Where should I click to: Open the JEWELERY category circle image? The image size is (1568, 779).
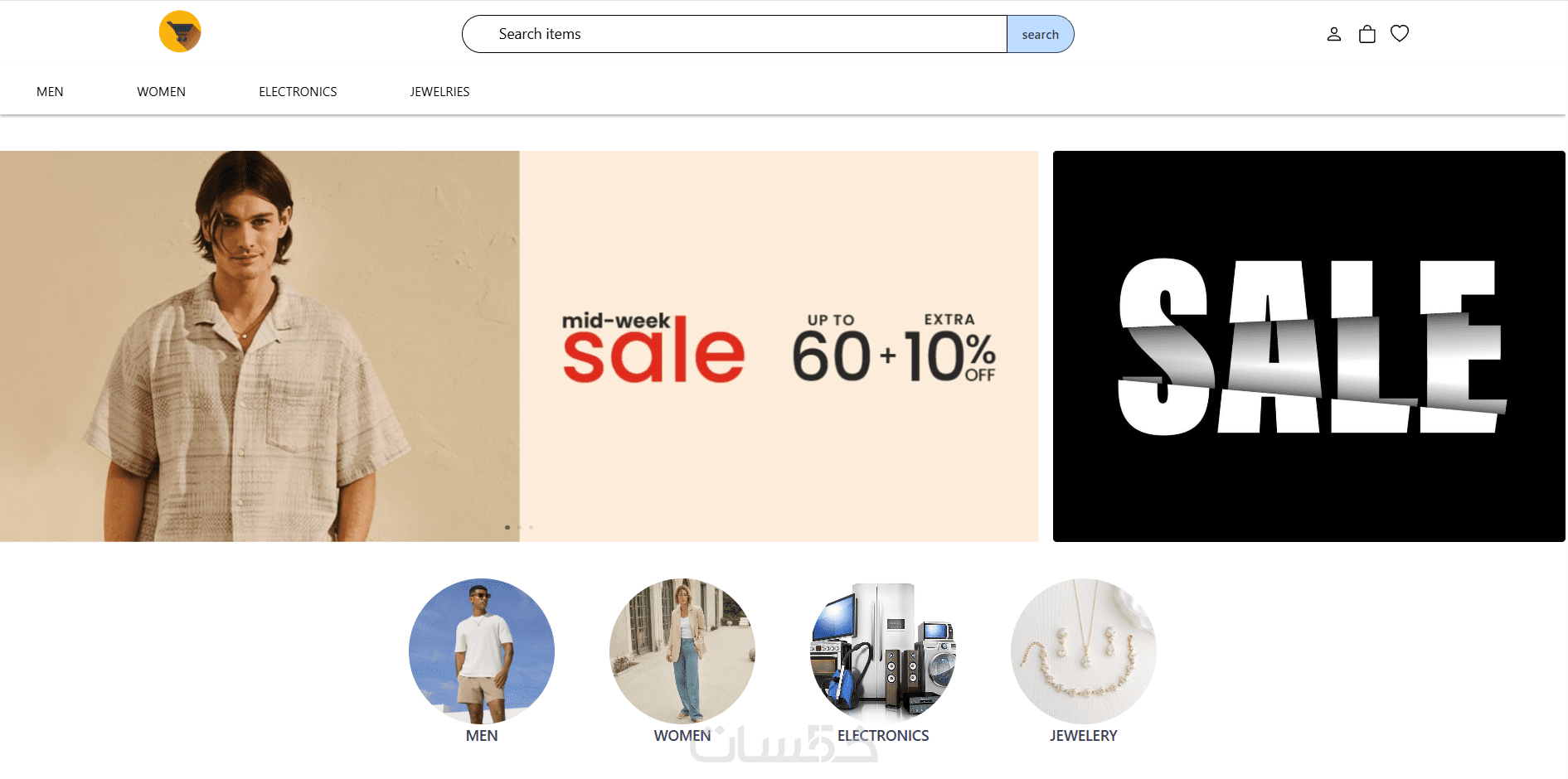point(1084,651)
